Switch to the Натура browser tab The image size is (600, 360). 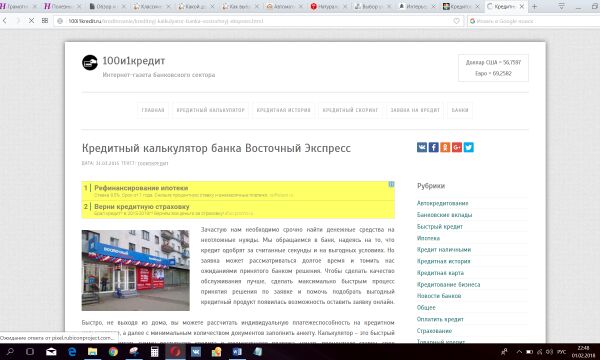point(329,7)
